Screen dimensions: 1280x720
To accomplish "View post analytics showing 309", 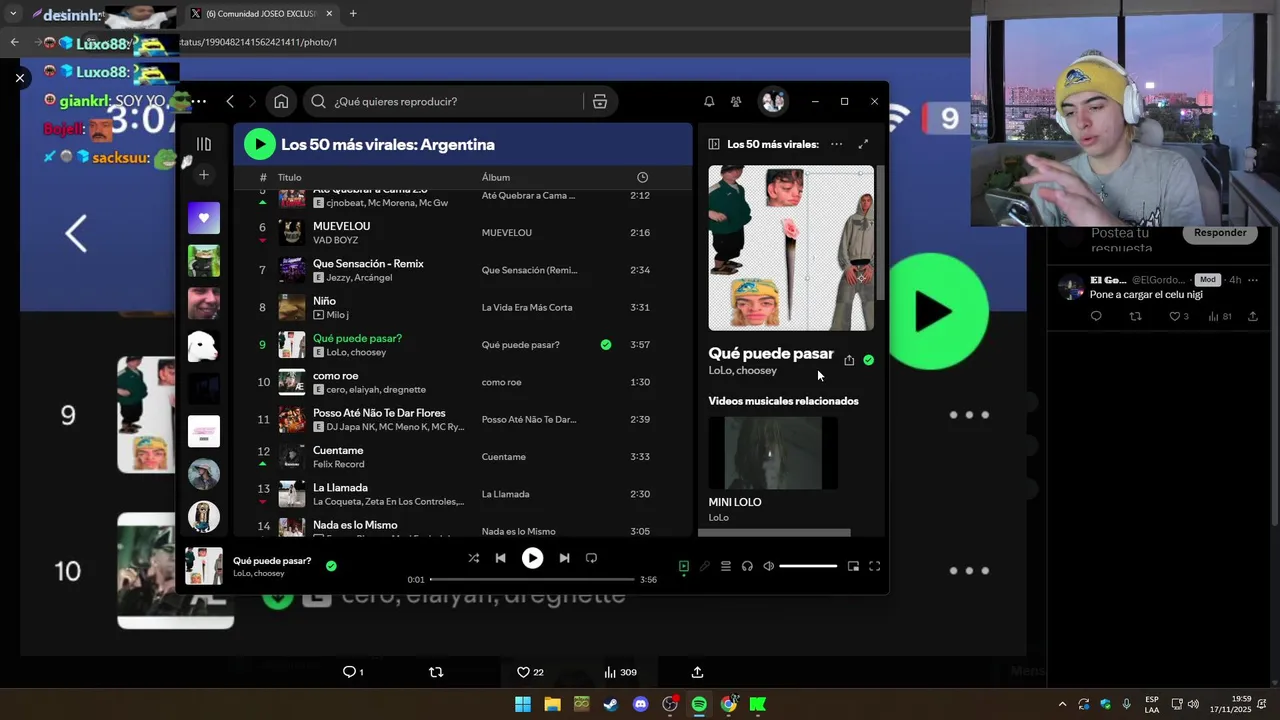I will point(620,672).
